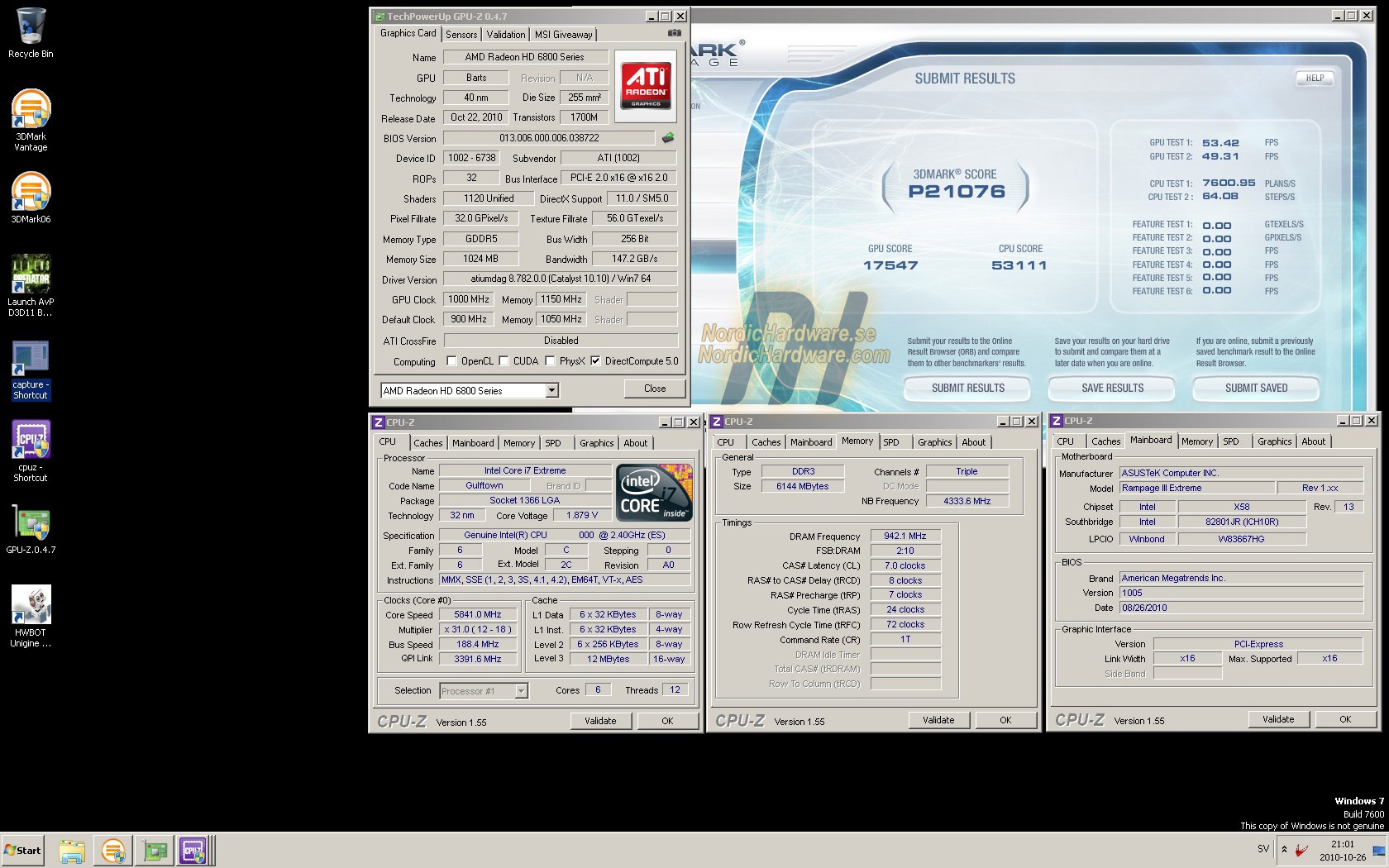The height and width of the screenshot is (868, 1389).
Task: Click the GPU-Z screenshot camera icon
Action: [675, 33]
